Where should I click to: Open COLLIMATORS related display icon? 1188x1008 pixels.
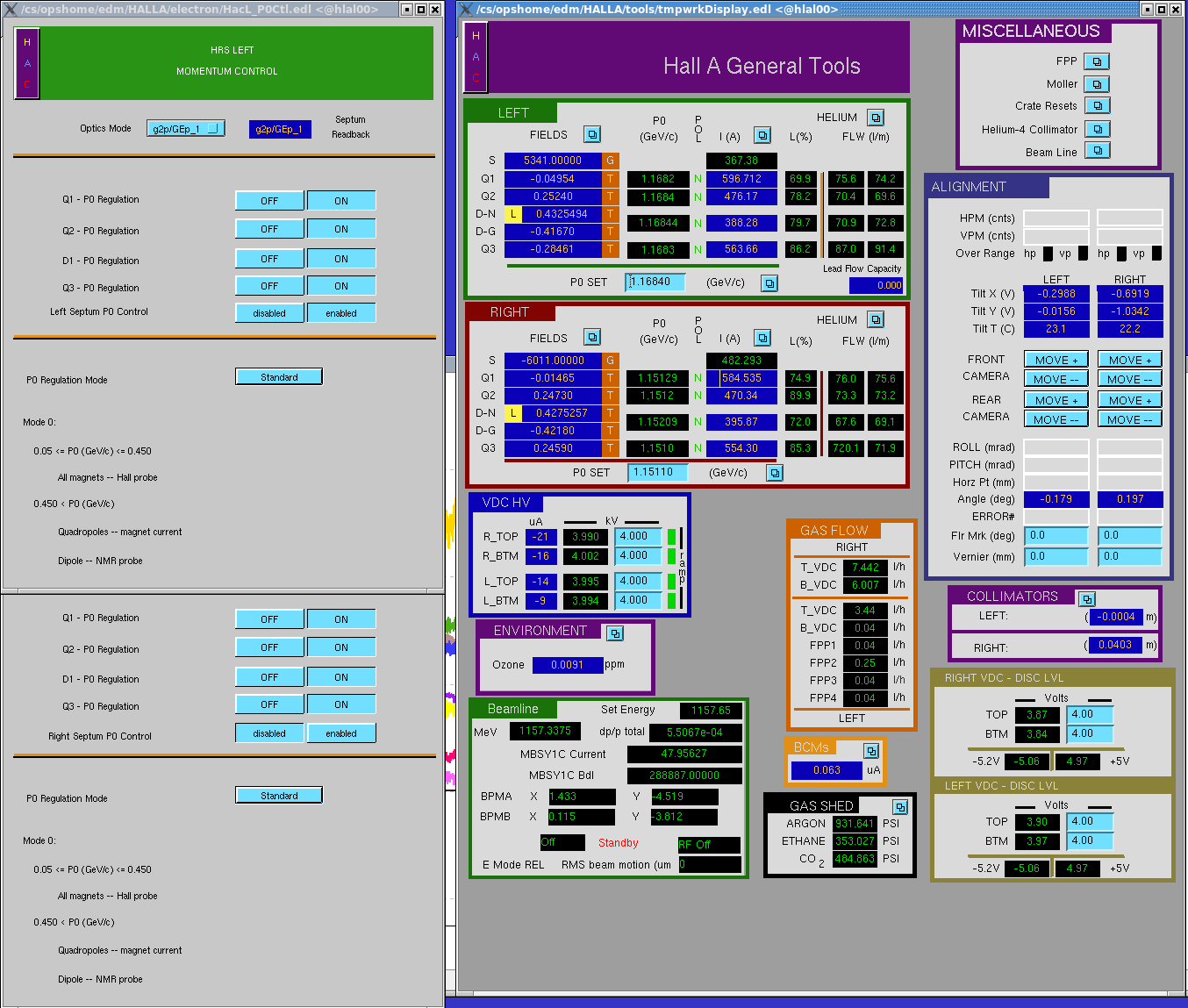pos(1086,598)
